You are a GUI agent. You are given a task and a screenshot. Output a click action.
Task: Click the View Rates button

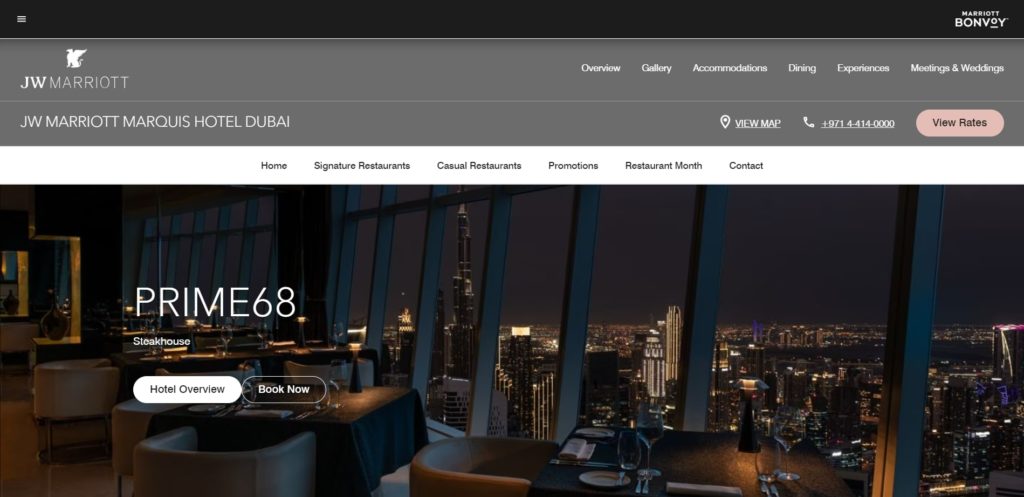point(959,123)
